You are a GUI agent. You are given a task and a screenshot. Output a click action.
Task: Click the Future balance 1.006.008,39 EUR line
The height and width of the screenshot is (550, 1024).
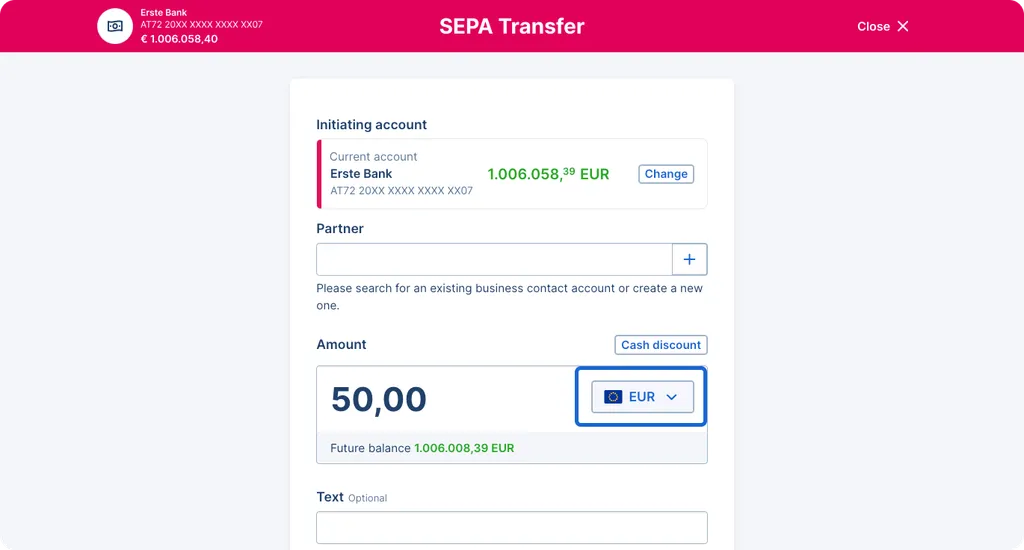(x=422, y=448)
